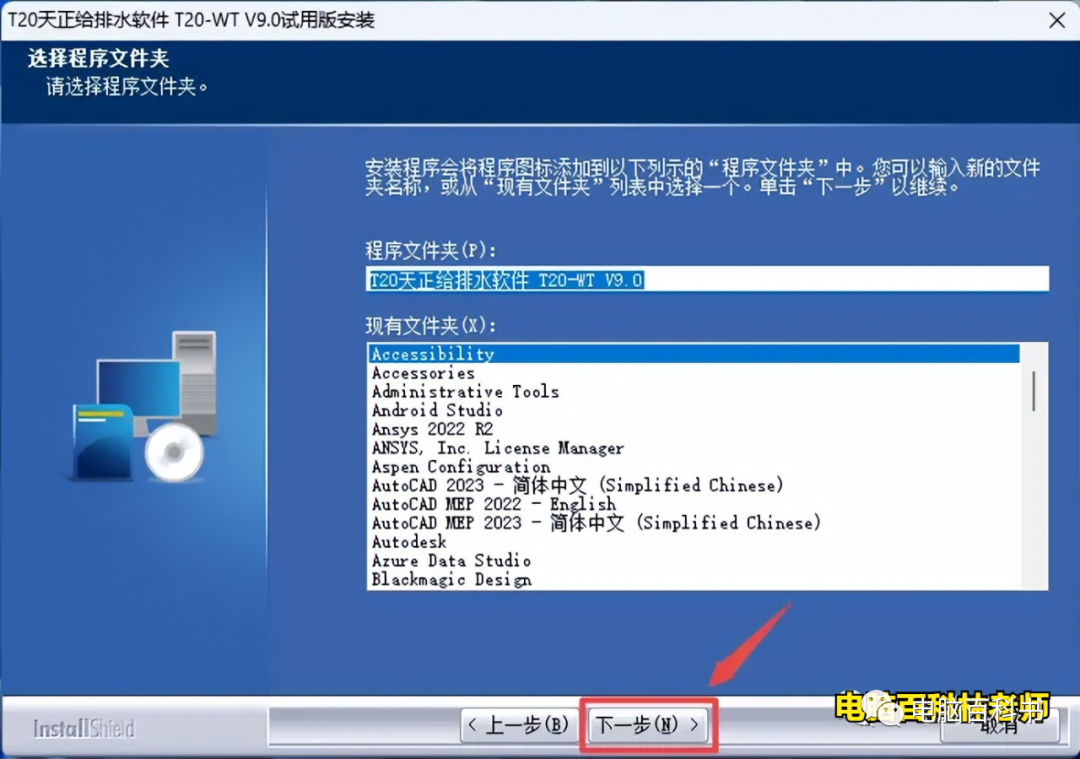Click the 程序文件夹 name input field
Screen dimensions: 1080x759
pos(707,279)
